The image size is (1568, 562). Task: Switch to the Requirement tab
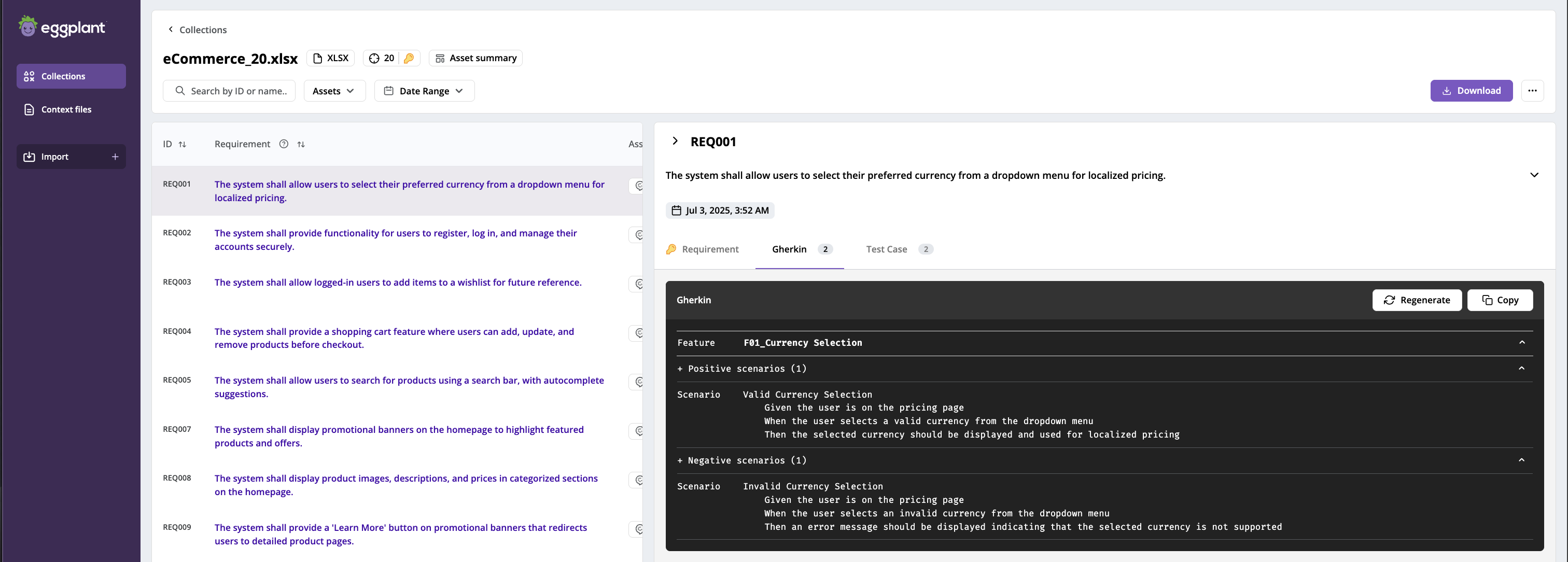[703, 249]
